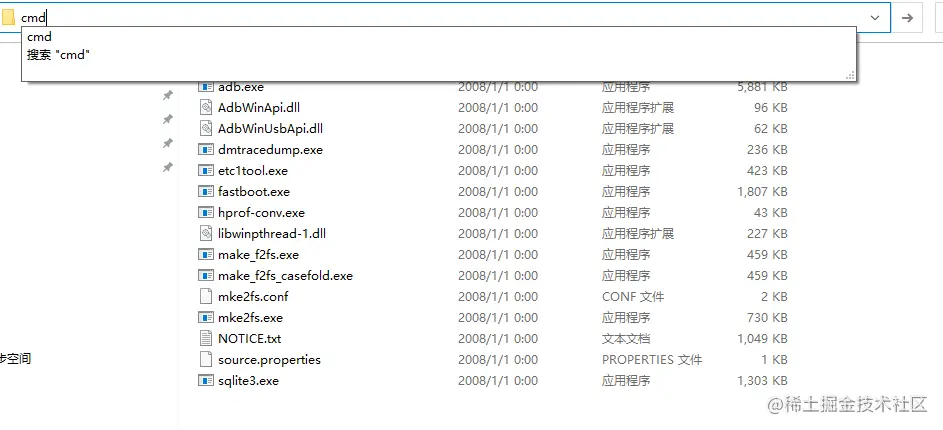The image size is (943, 430).
Task: Click the 5,881 KB size of adb.exe
Action: [x=762, y=87]
